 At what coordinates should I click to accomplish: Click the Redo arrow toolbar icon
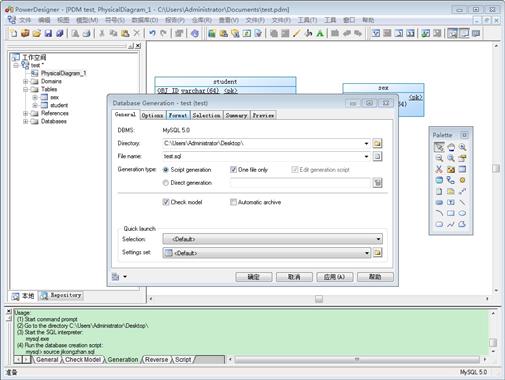(164, 33)
